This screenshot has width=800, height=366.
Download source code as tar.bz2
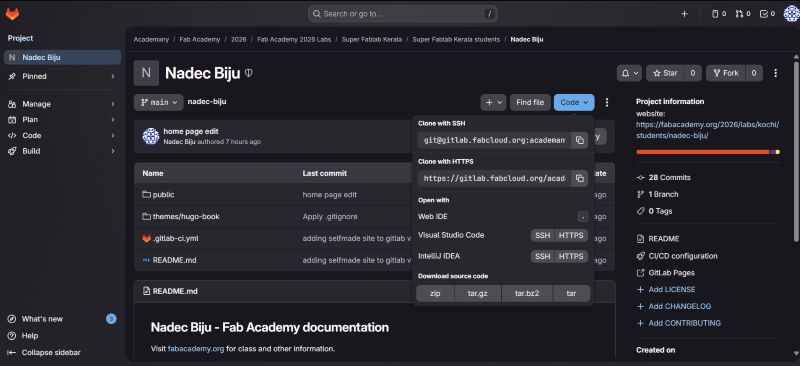click(527, 294)
